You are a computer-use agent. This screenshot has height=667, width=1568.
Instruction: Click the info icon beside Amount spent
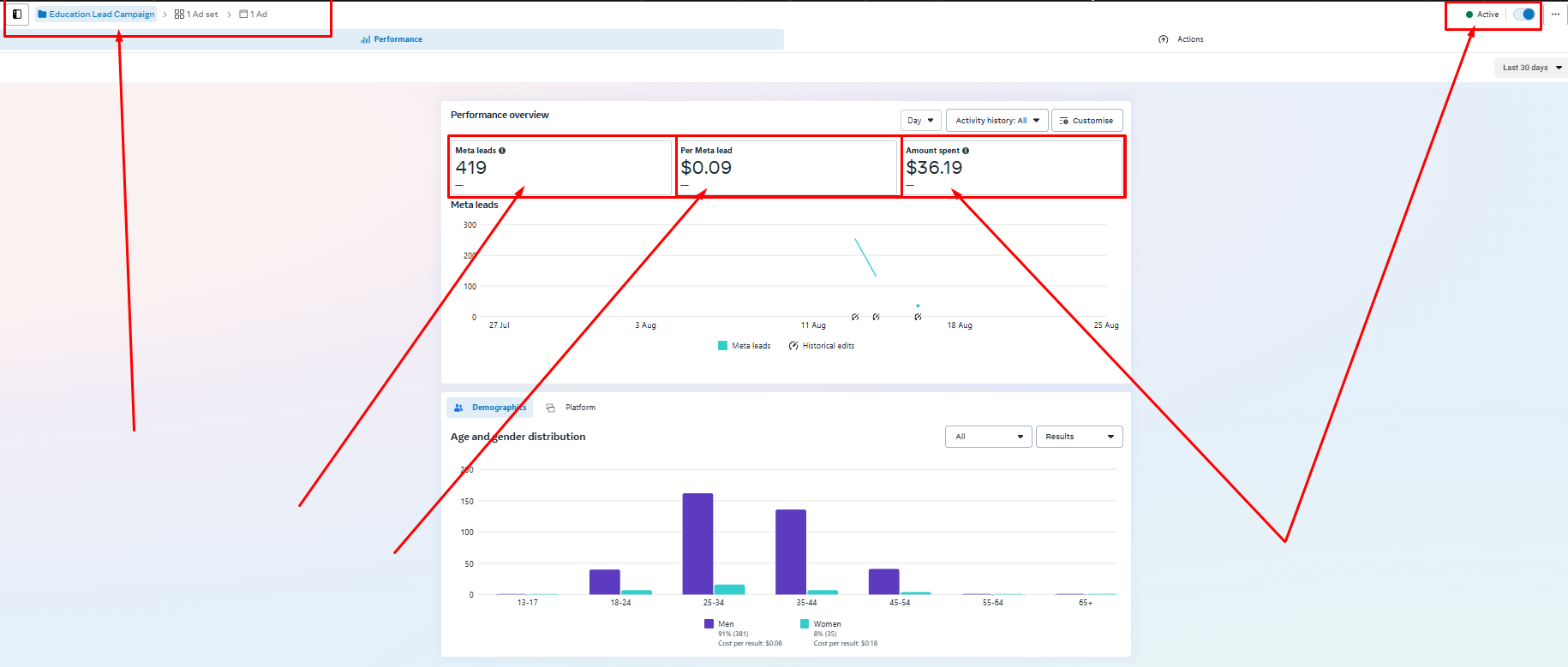[966, 151]
